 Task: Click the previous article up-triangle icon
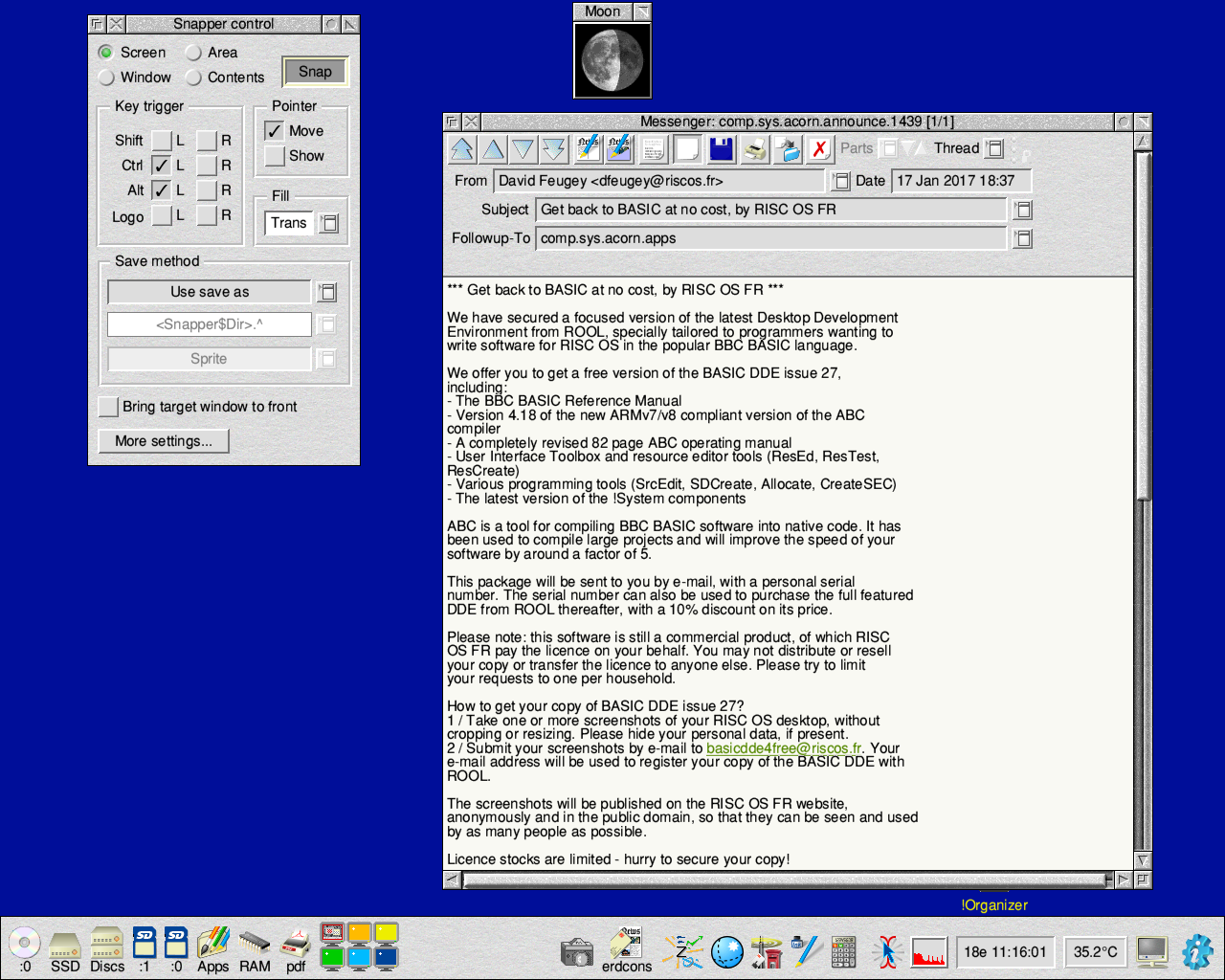(x=494, y=148)
